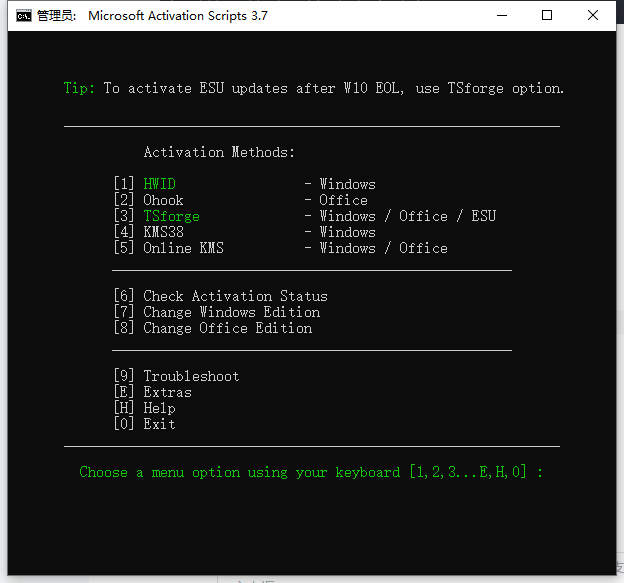
Task: Click '[8] Change Office Edition' line
Action: (213, 328)
